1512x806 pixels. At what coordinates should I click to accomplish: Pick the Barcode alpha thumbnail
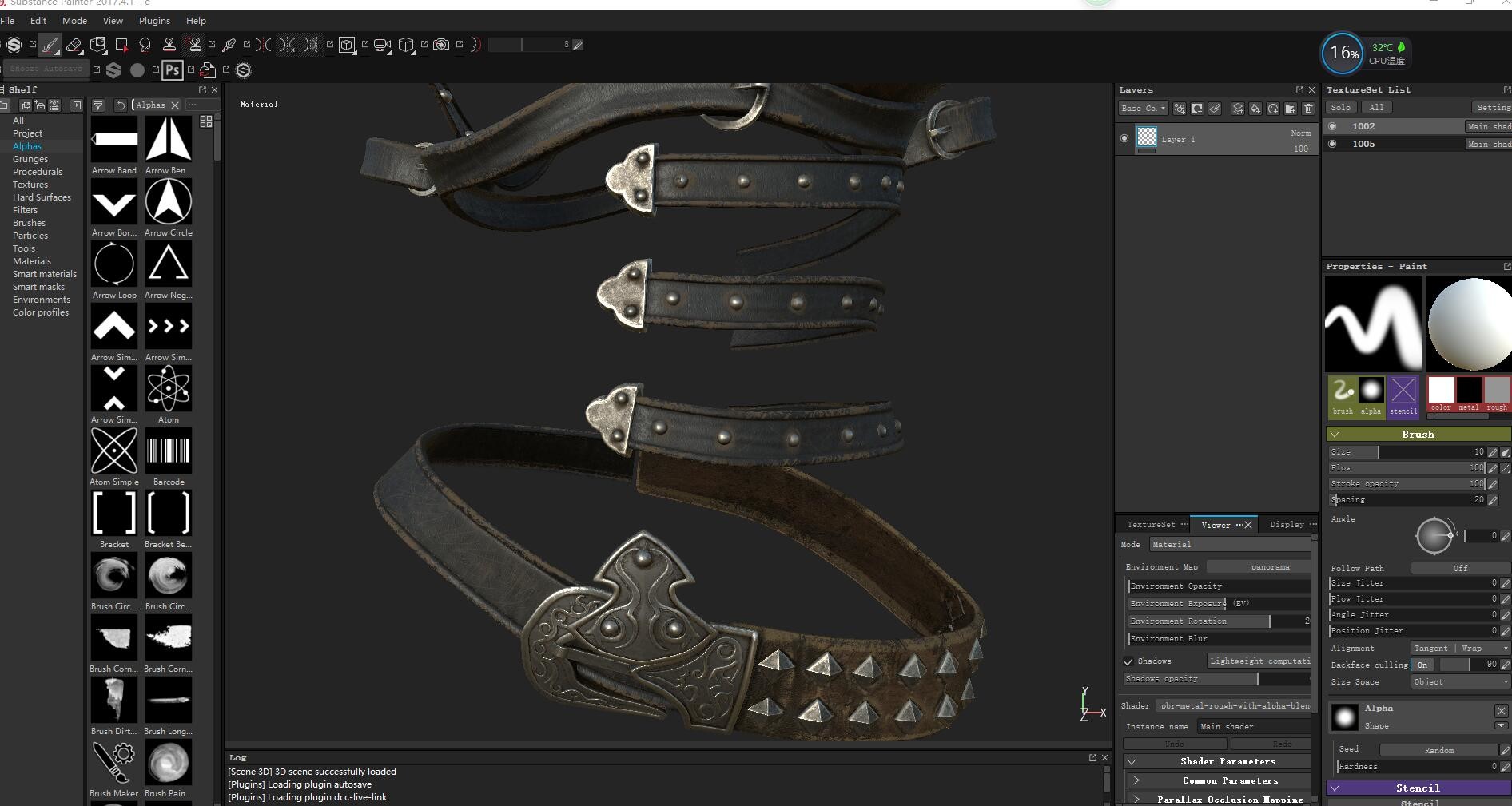[169, 451]
